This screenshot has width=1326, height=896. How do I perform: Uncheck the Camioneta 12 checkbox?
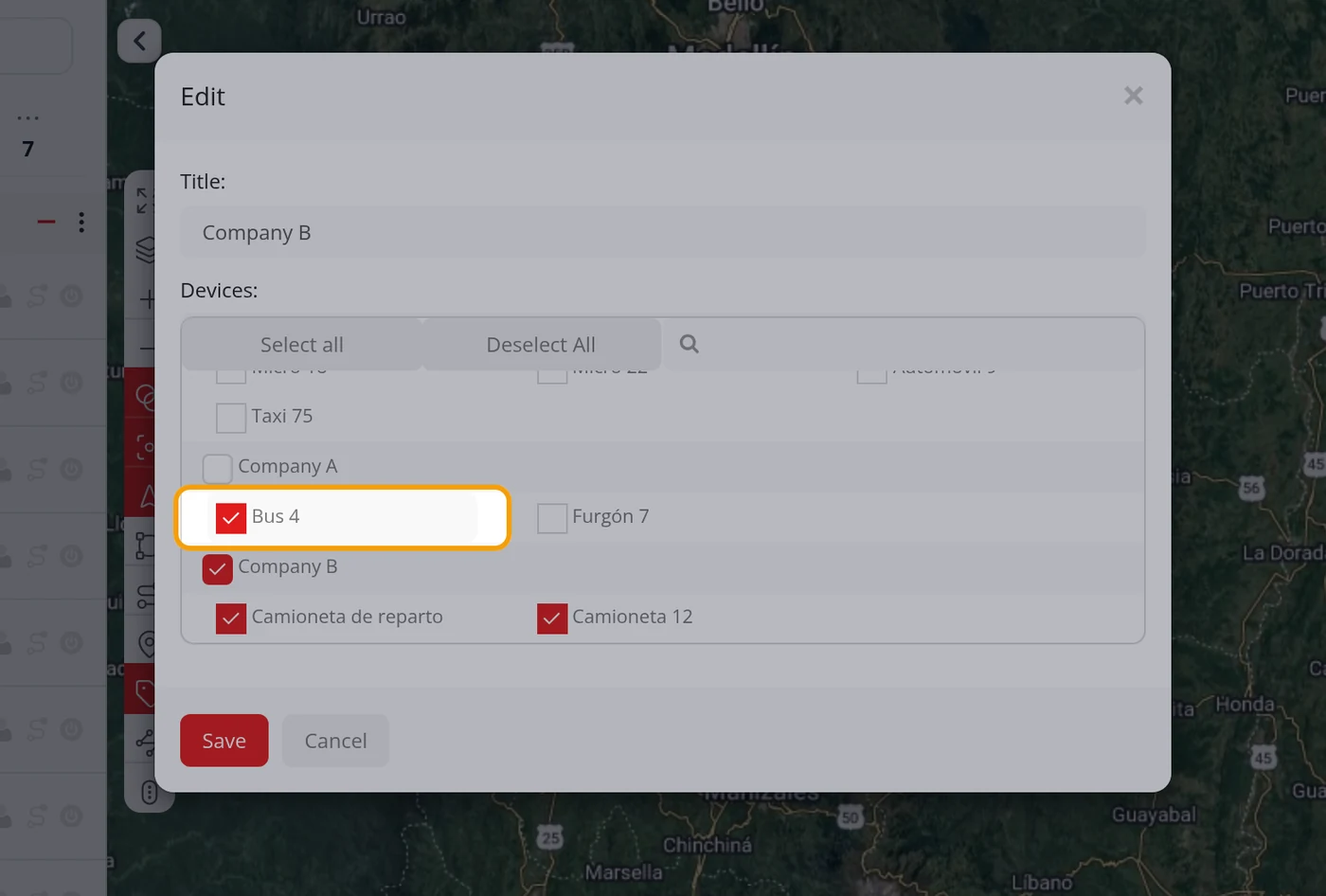[x=552, y=618]
